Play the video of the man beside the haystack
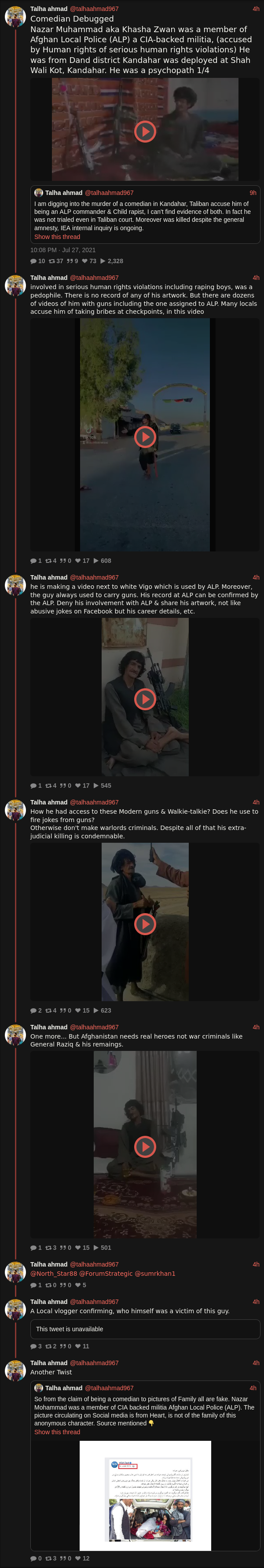 click(145, 924)
